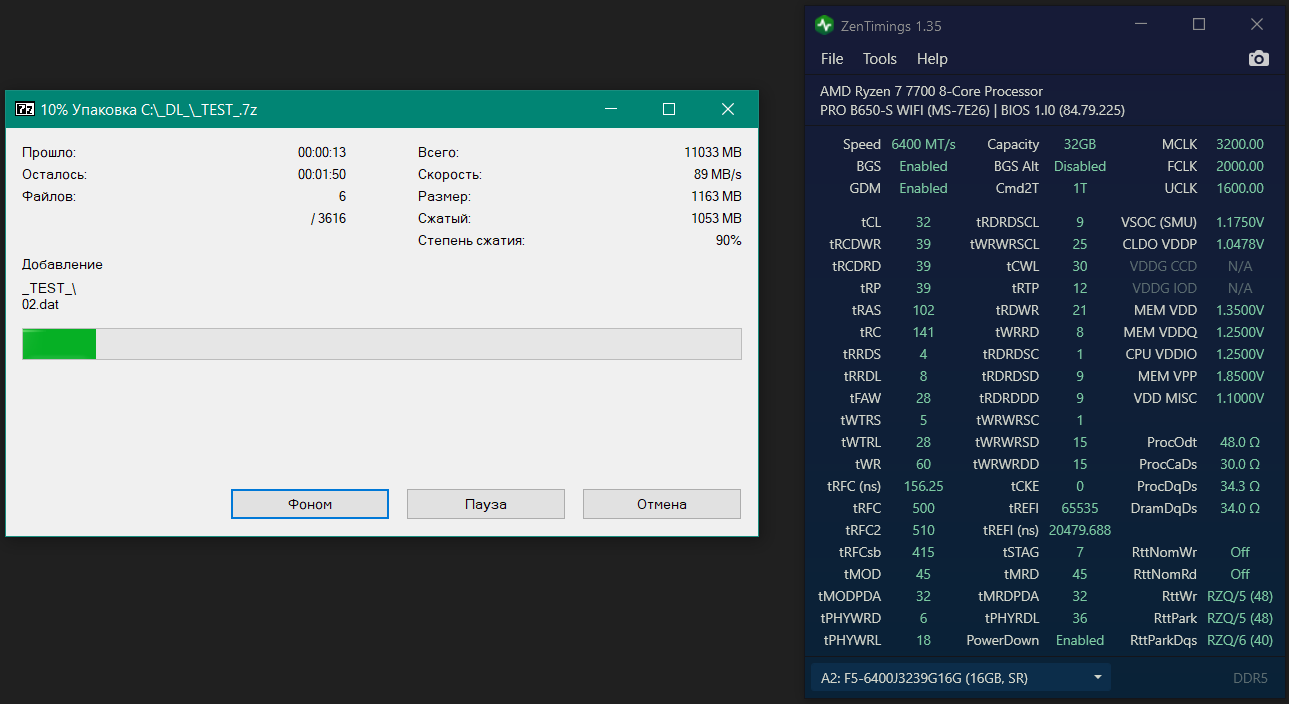Click the 6400 MT/s speed value
1289x704 pixels.
click(x=923, y=144)
